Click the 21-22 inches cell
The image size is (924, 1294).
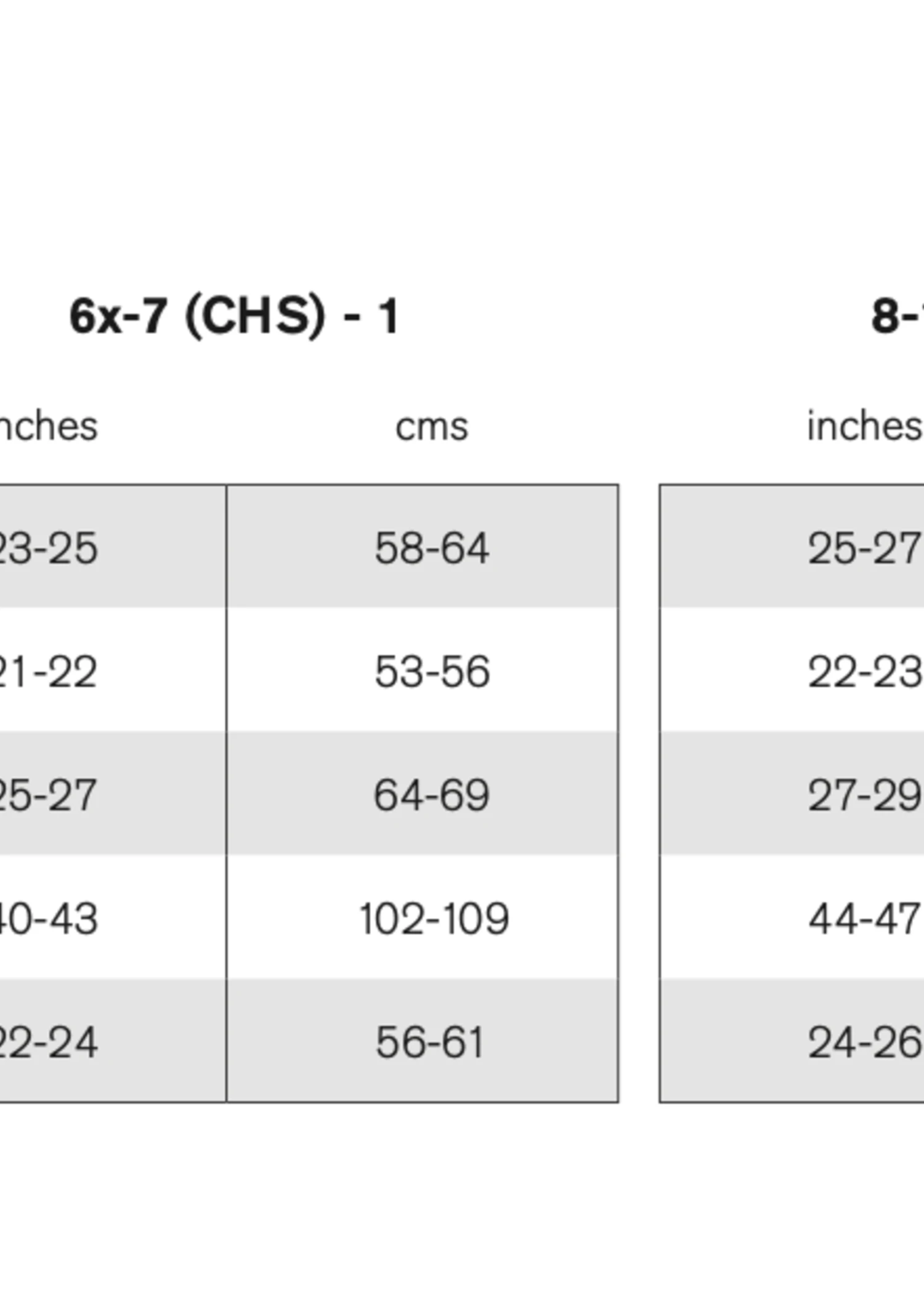pyautogui.click(x=48, y=671)
